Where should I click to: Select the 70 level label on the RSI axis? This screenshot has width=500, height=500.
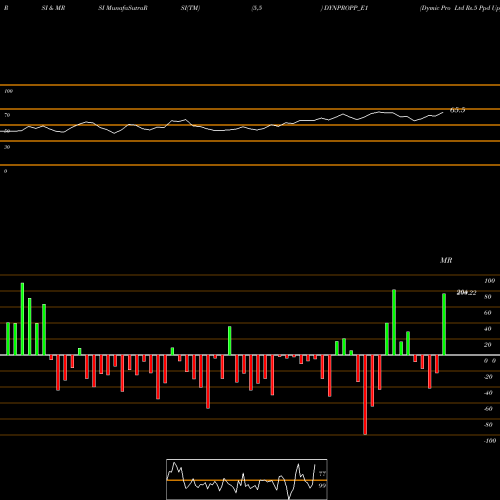7,115
